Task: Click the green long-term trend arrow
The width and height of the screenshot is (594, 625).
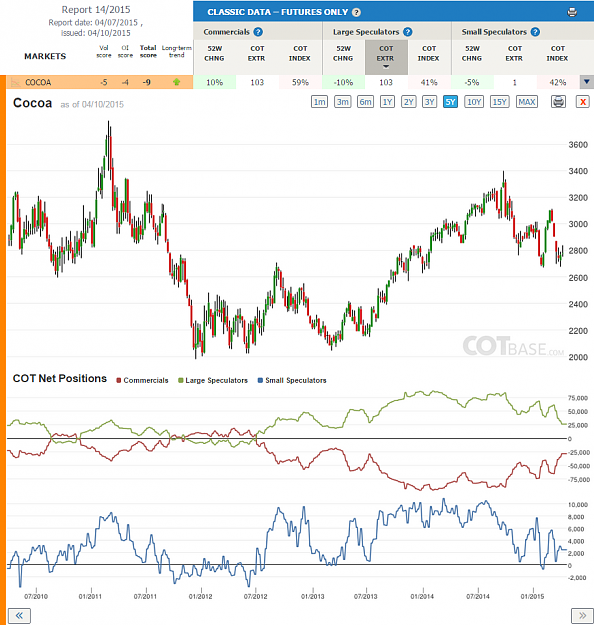Action: [176, 82]
